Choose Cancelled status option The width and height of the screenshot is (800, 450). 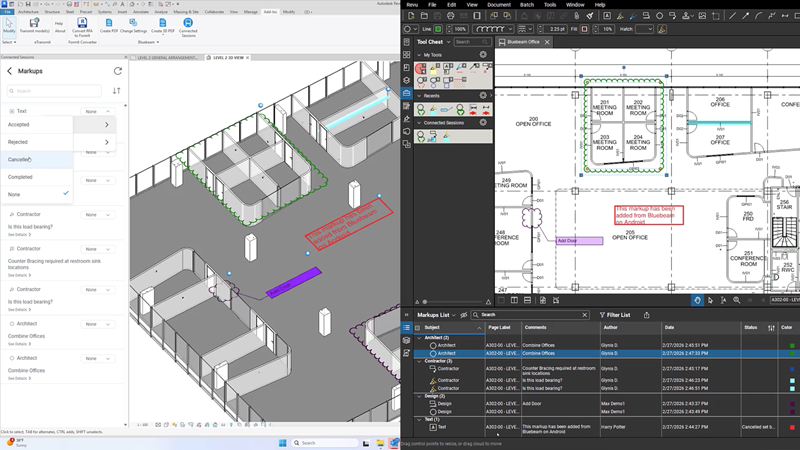pos(20,159)
